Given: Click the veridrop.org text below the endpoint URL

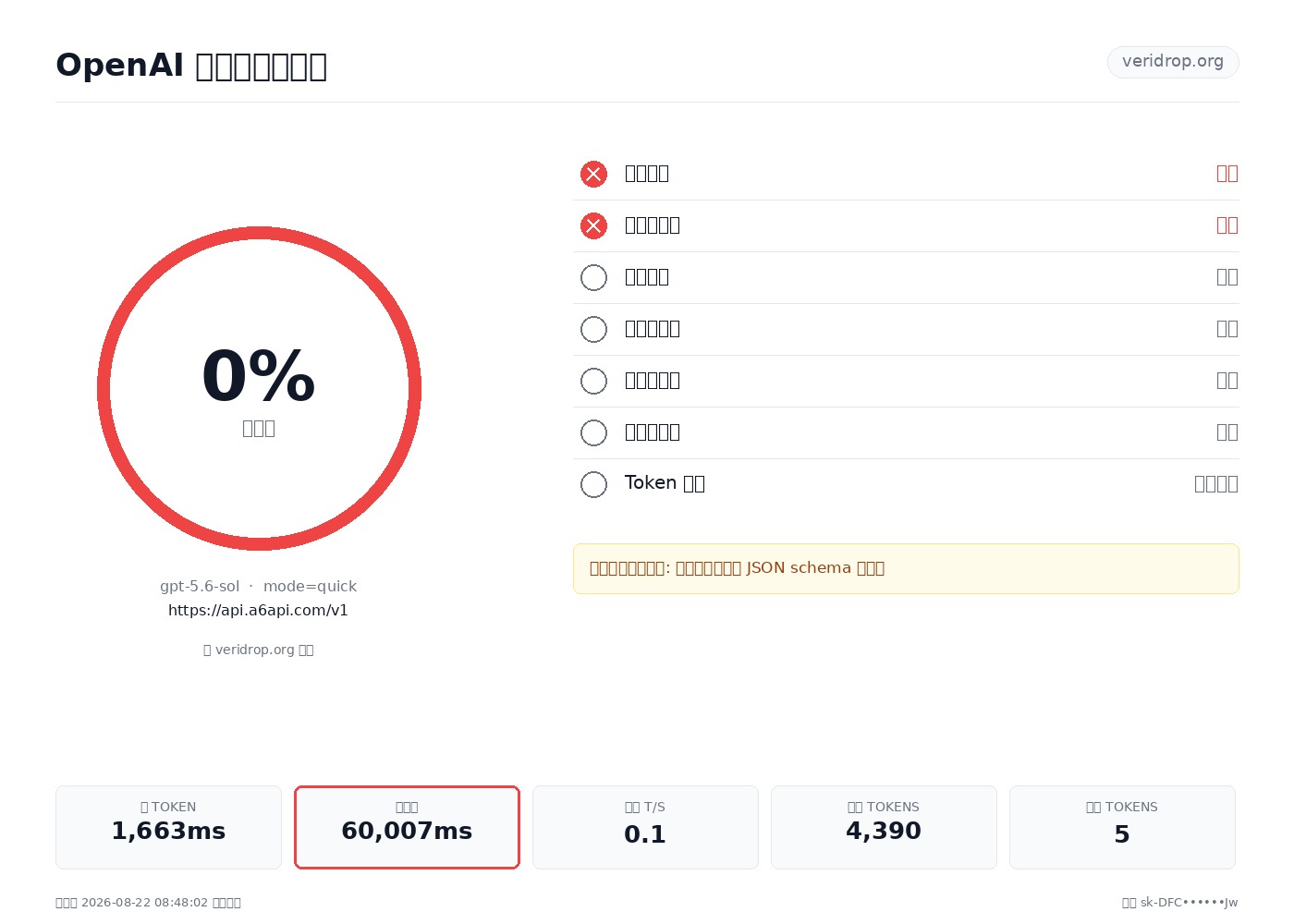Looking at the screenshot, I should pos(254,650).
